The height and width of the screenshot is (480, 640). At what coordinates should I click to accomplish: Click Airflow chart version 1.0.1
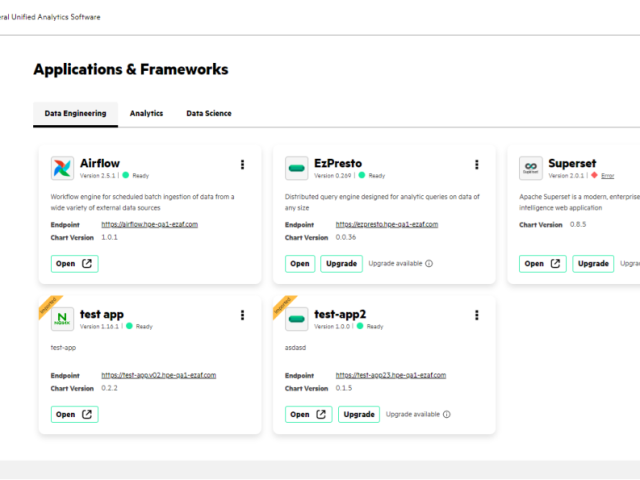[x=109, y=237]
